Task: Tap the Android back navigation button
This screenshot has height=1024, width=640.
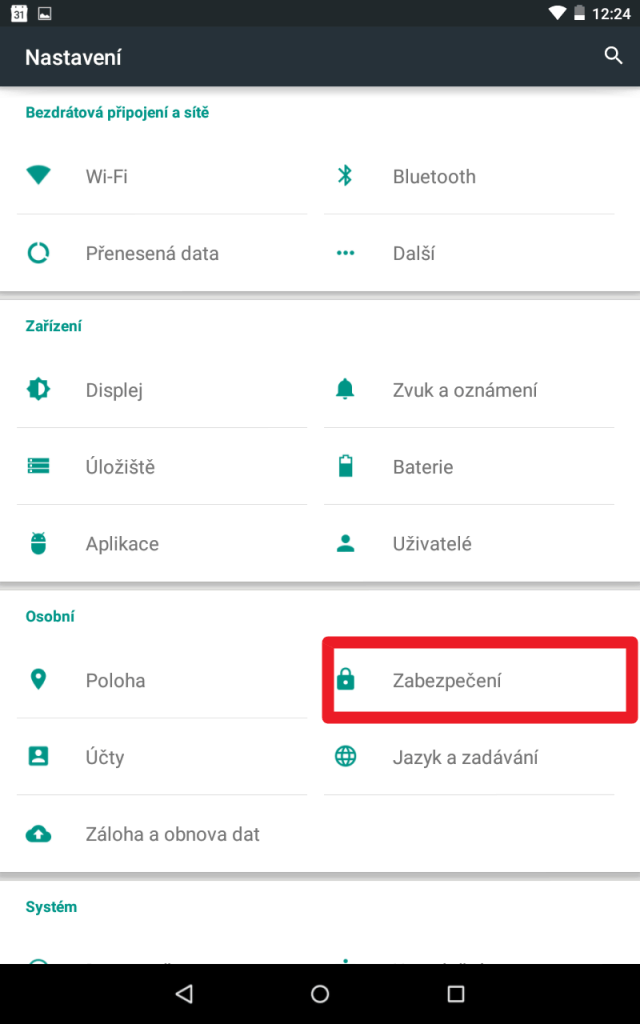Action: pyautogui.click(x=184, y=994)
